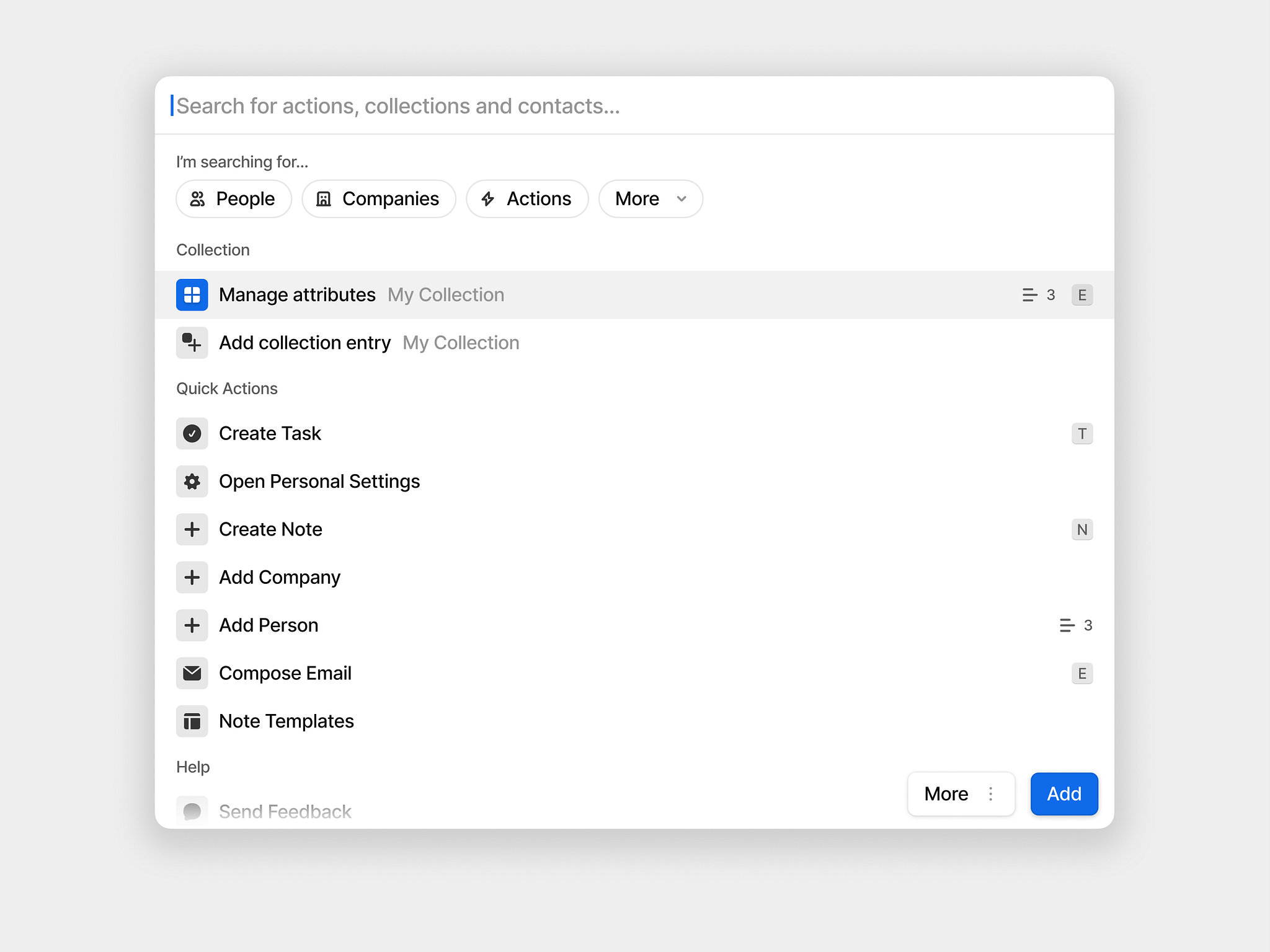
Task: Click the Create Note plus icon
Action: pyautogui.click(x=192, y=529)
